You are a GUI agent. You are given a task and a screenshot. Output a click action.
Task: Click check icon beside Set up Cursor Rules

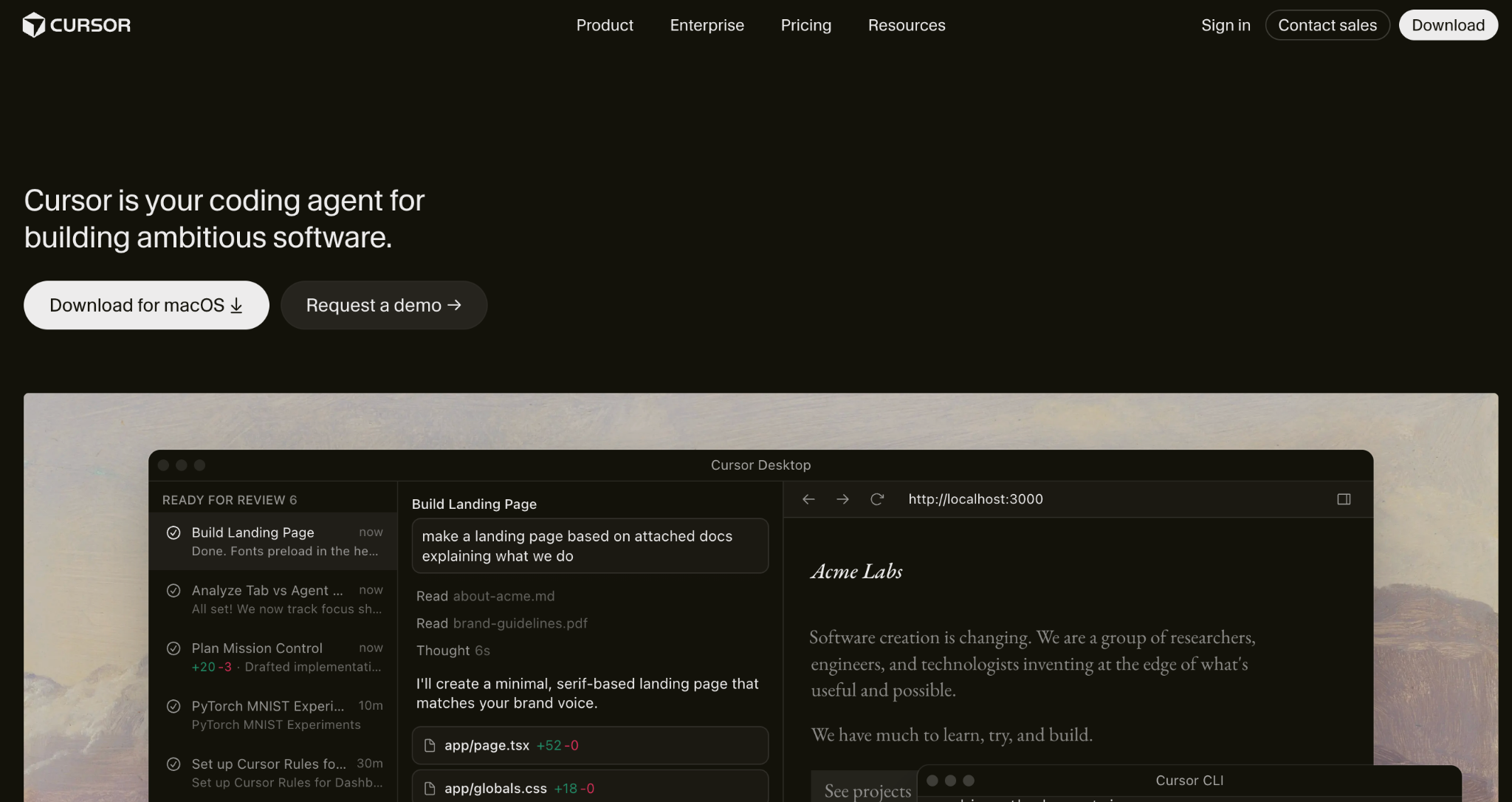click(x=173, y=764)
